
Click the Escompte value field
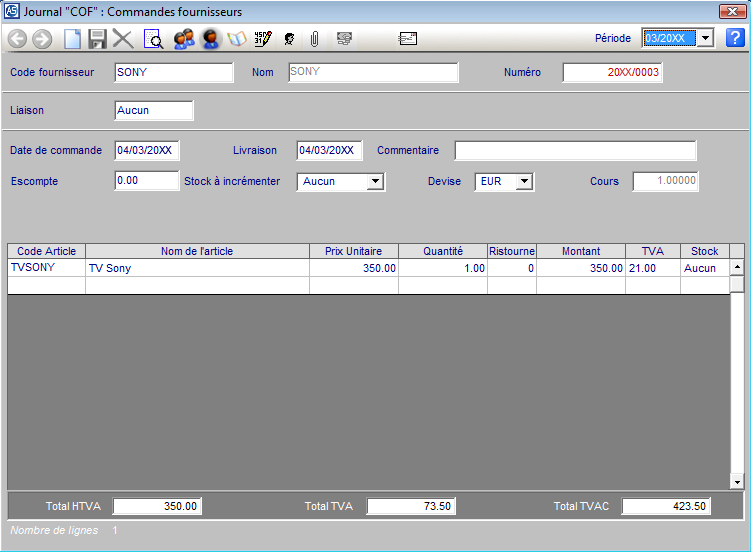click(146, 182)
